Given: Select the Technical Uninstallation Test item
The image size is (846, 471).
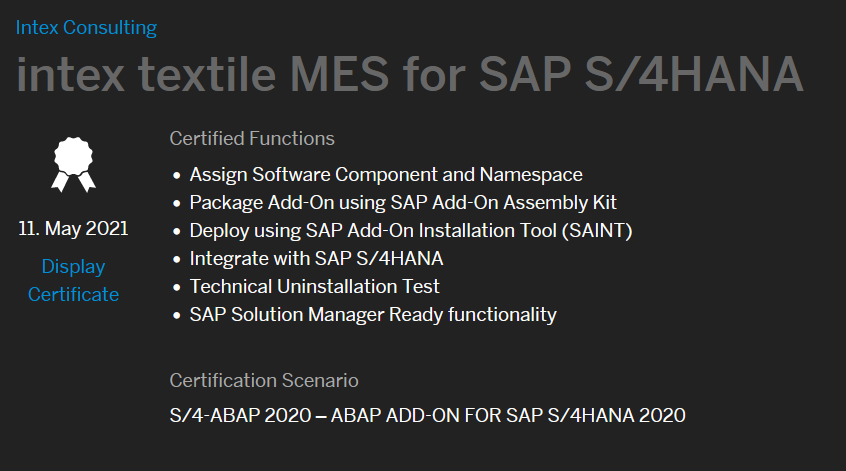Looking at the screenshot, I should pyautogui.click(x=314, y=287).
